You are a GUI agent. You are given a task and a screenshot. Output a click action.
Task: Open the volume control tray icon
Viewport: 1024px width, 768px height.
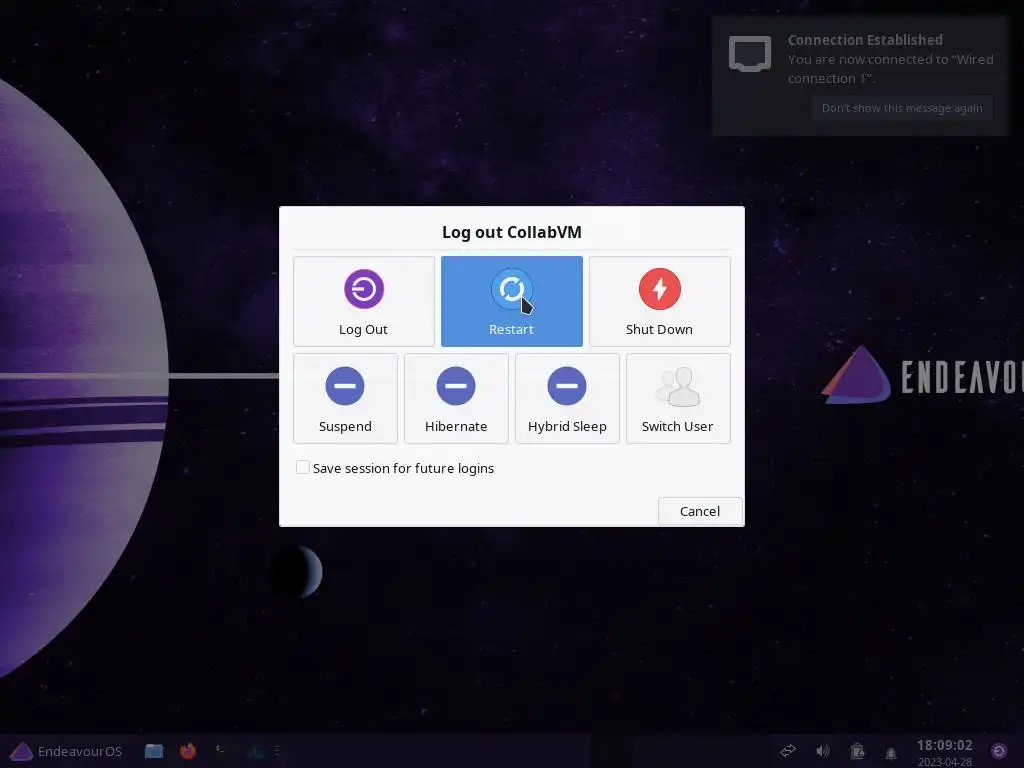click(x=823, y=751)
